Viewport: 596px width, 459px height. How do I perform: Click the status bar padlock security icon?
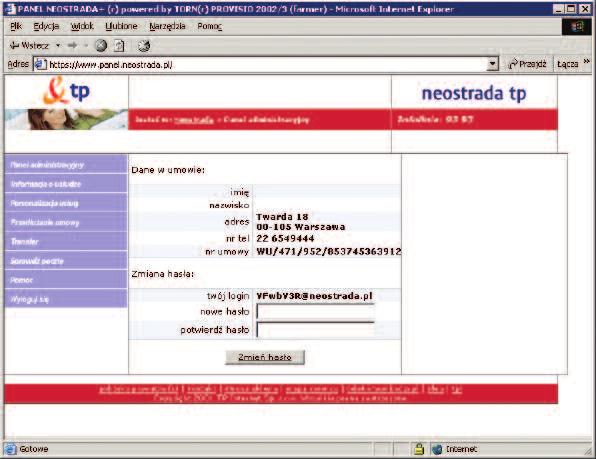pos(419,449)
